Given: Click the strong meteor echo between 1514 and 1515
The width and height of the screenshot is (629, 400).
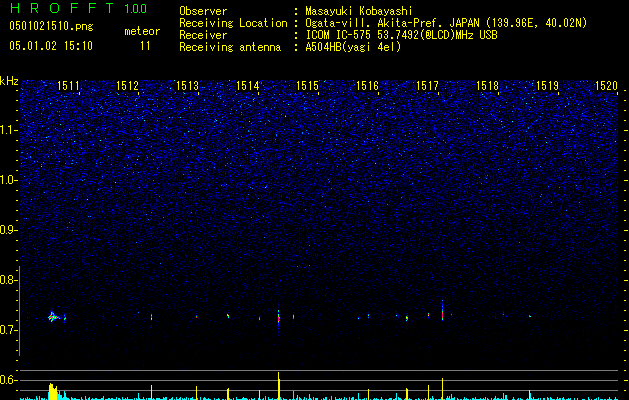Looking at the screenshot, I should (278, 319).
